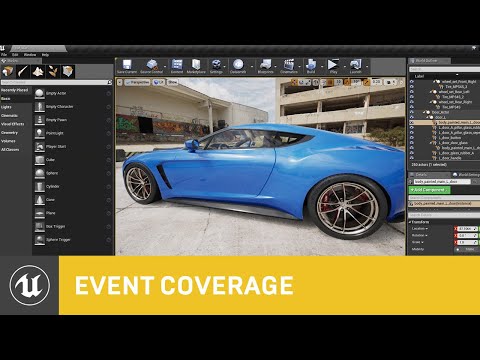Switch to the World Settings tab
The width and height of the screenshot is (480, 360).
click(x=466, y=175)
